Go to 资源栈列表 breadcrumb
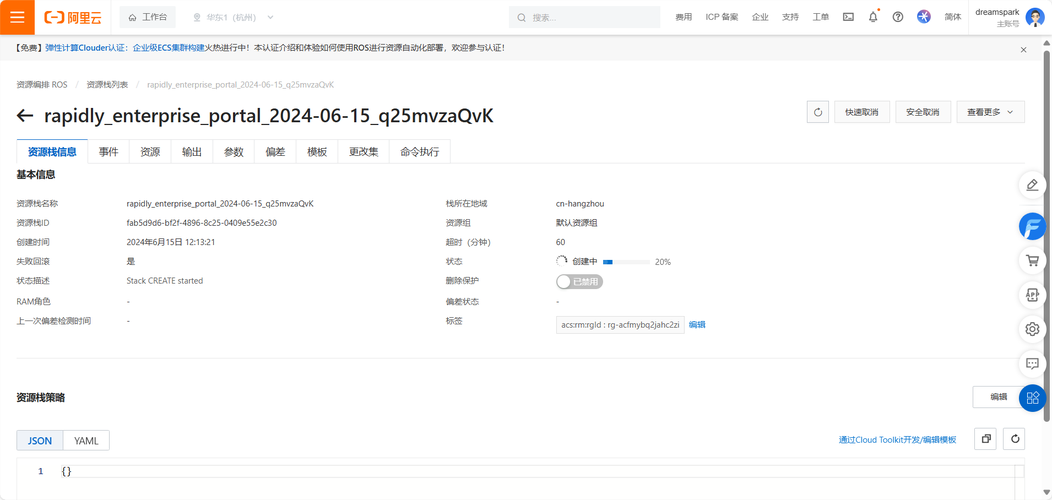1052x500 pixels. coord(107,85)
